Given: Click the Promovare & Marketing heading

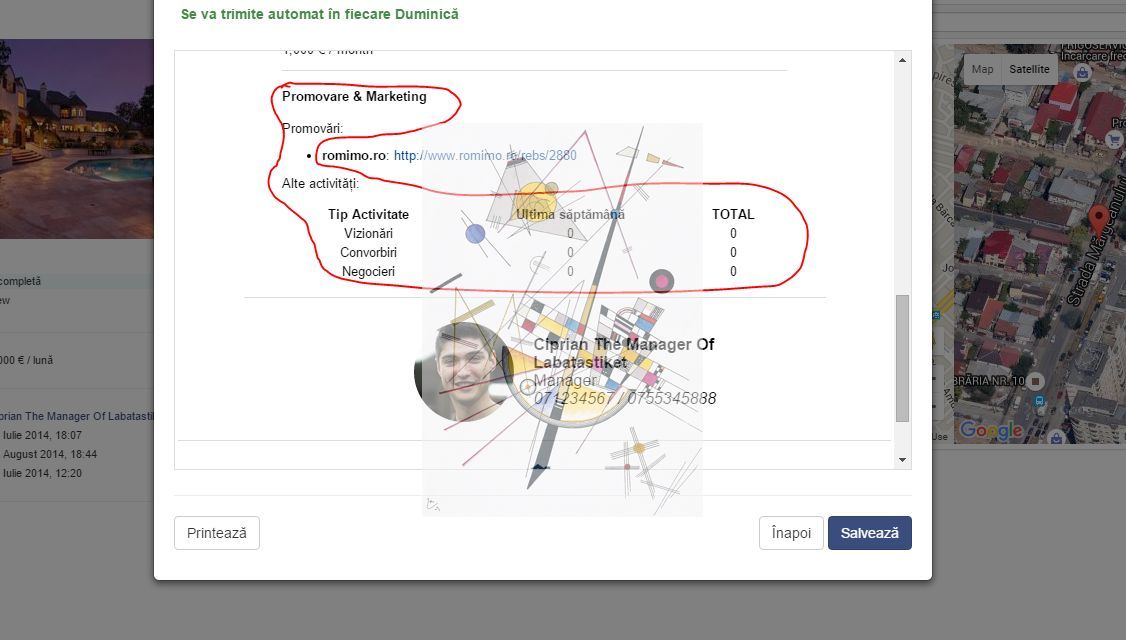Looking at the screenshot, I should click(x=354, y=97).
